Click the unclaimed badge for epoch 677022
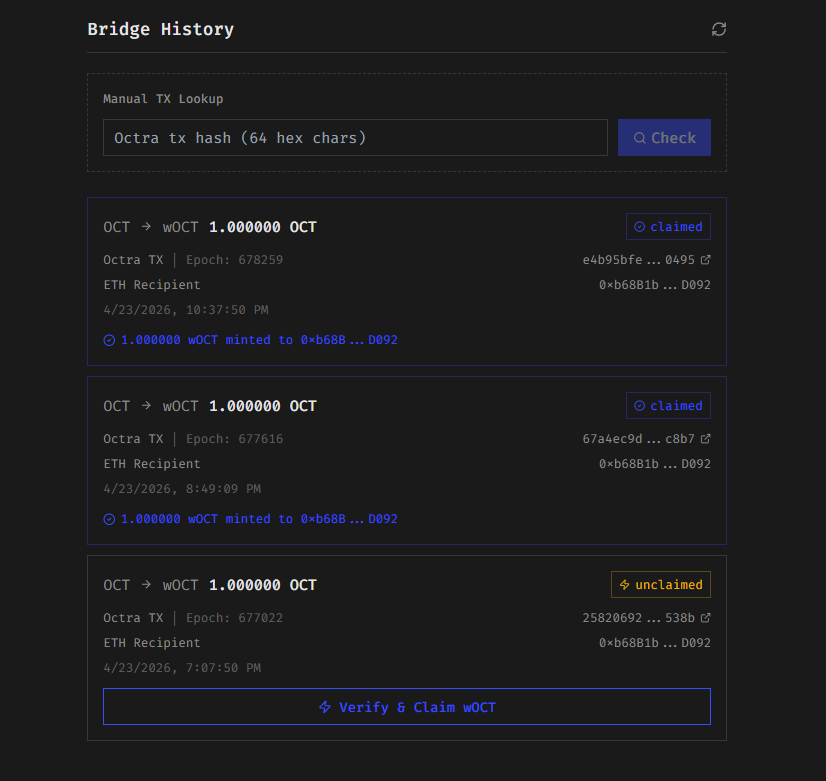 [661, 585]
